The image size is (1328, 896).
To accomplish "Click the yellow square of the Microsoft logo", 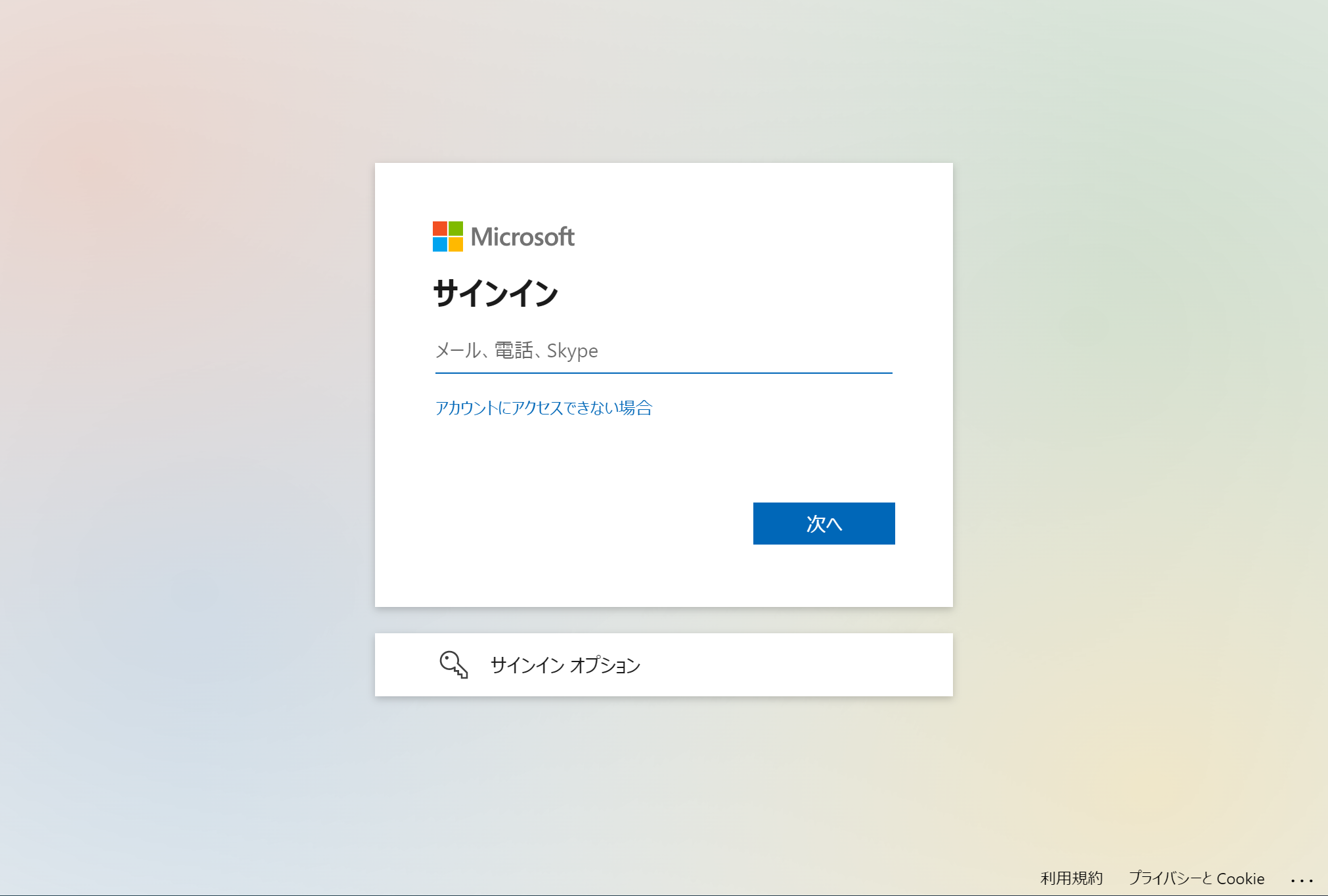I will point(456,244).
